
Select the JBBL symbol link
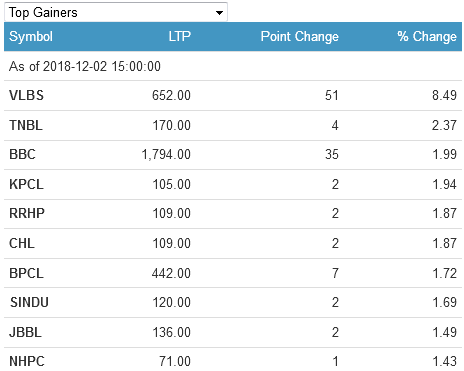25,332
